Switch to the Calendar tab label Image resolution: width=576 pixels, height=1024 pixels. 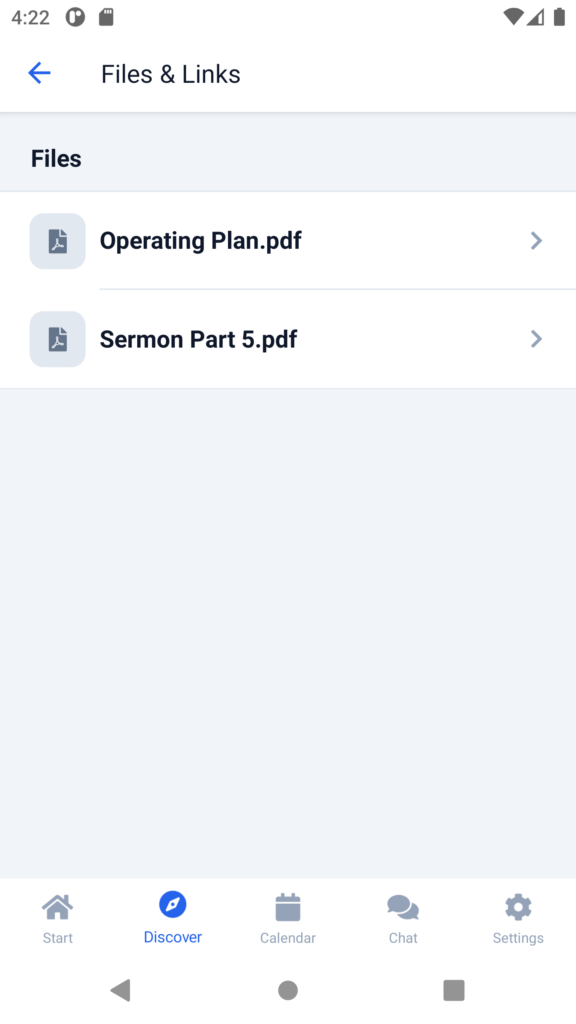(287, 938)
